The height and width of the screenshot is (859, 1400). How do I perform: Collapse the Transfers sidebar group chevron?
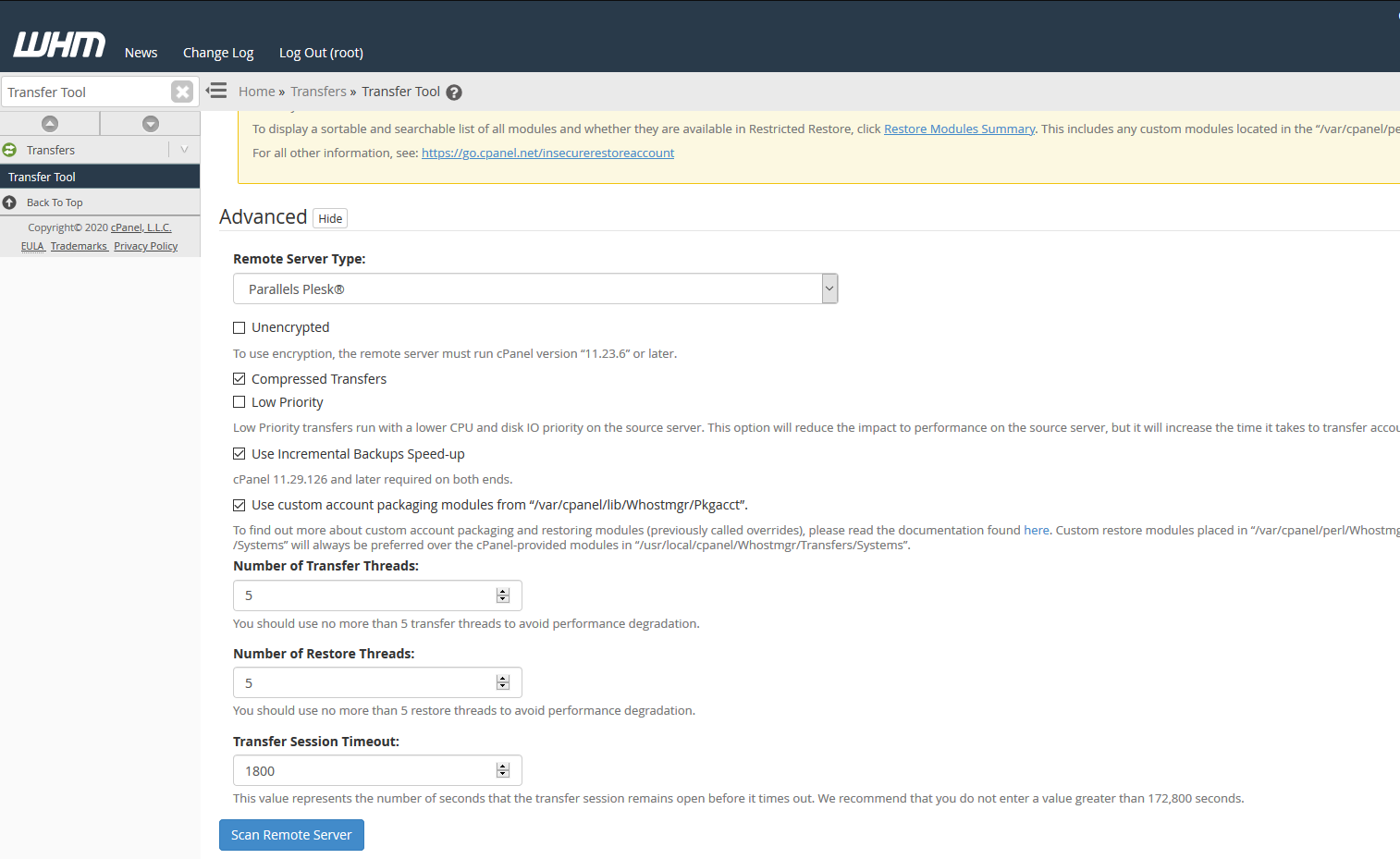184,150
